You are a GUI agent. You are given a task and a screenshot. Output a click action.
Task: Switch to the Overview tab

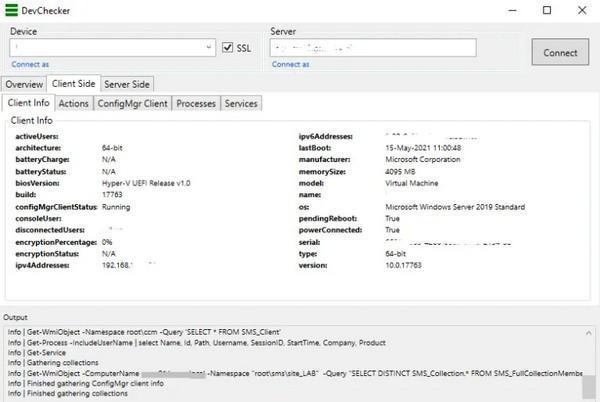point(24,84)
